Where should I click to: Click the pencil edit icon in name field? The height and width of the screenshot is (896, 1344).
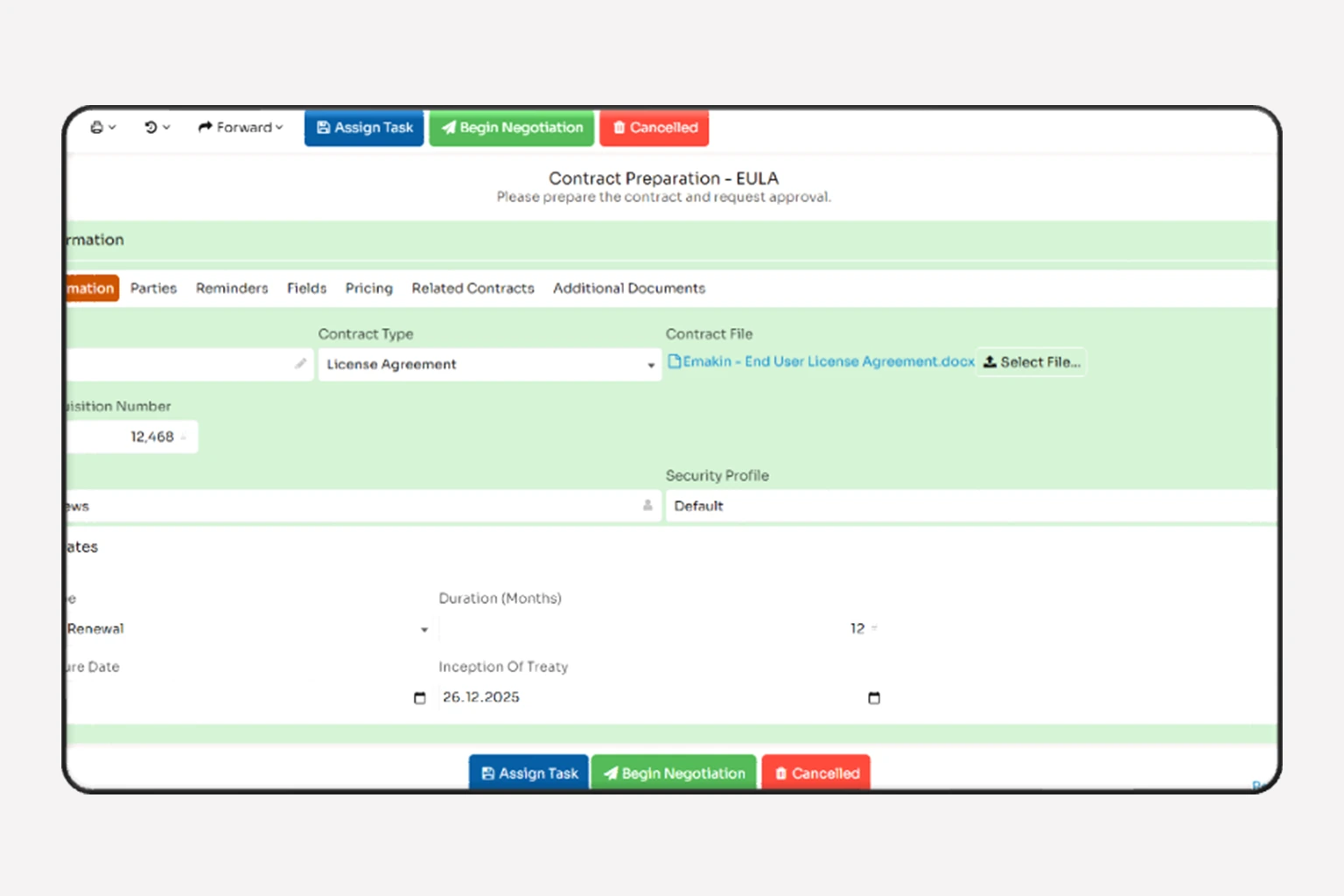click(300, 363)
